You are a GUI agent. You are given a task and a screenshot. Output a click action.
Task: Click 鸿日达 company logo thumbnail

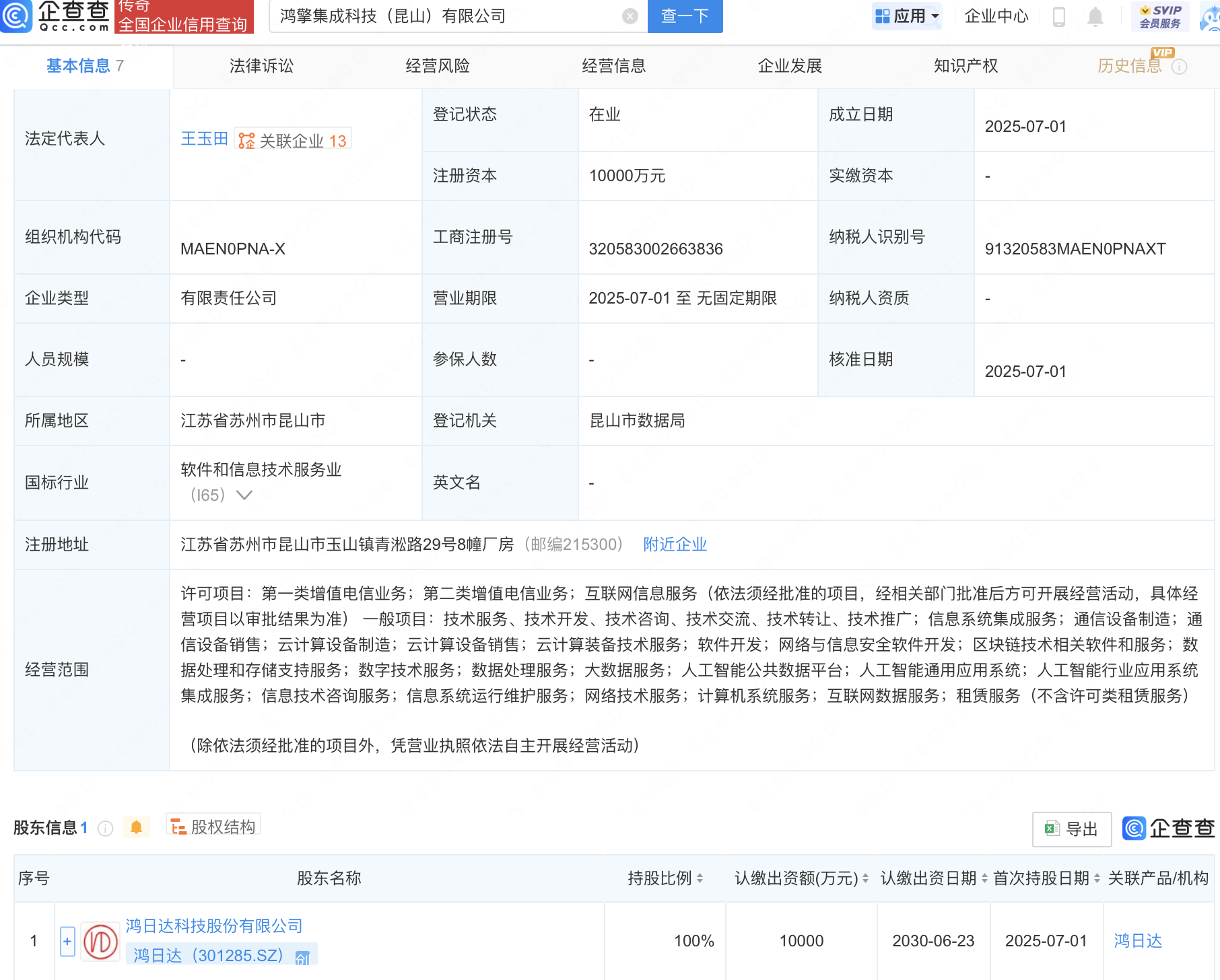coord(100,941)
